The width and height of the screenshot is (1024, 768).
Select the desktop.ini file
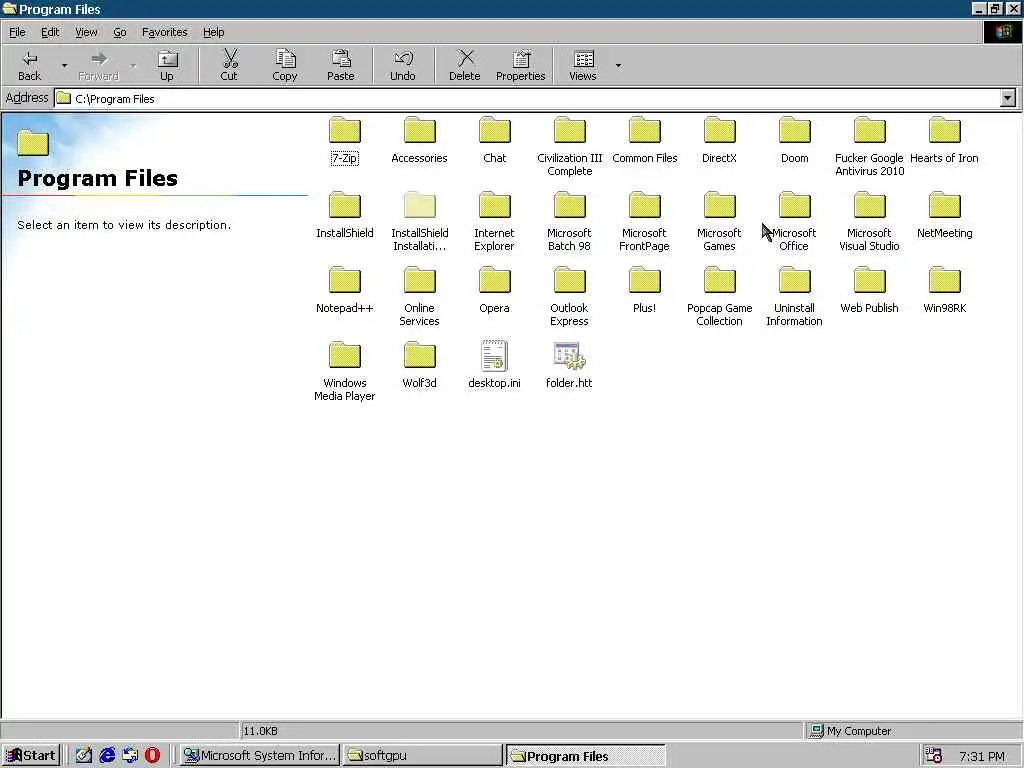coord(494,366)
